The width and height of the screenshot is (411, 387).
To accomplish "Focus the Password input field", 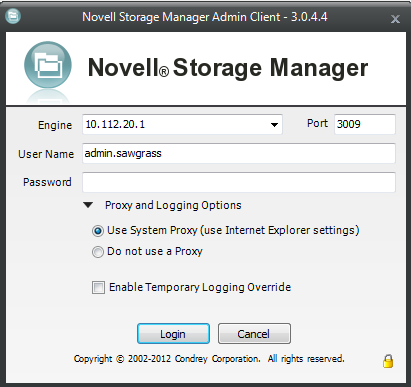I will pyautogui.click(x=239, y=182).
